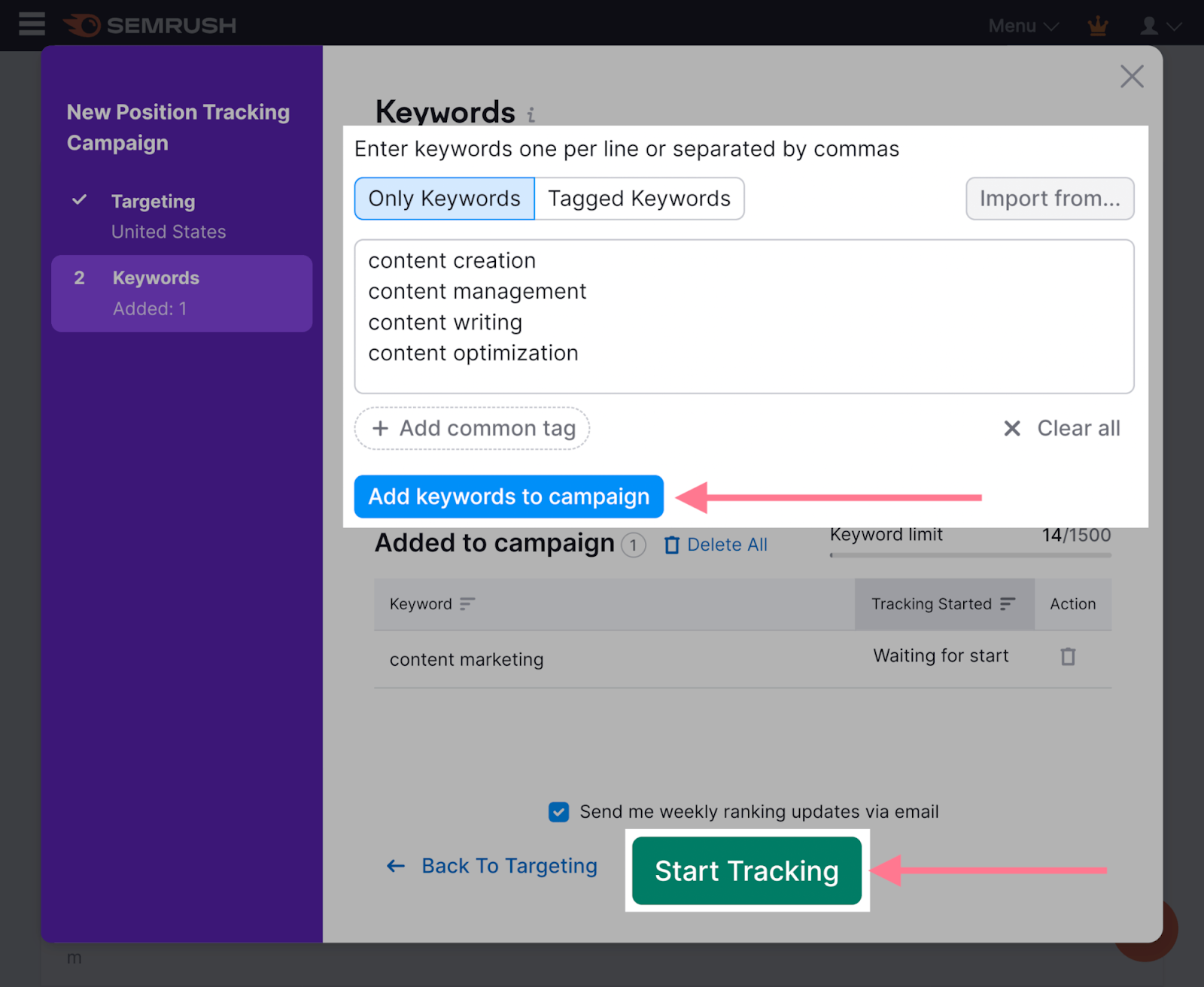The width and height of the screenshot is (1204, 987).
Task: Click inside the keywords text area
Action: point(743,316)
